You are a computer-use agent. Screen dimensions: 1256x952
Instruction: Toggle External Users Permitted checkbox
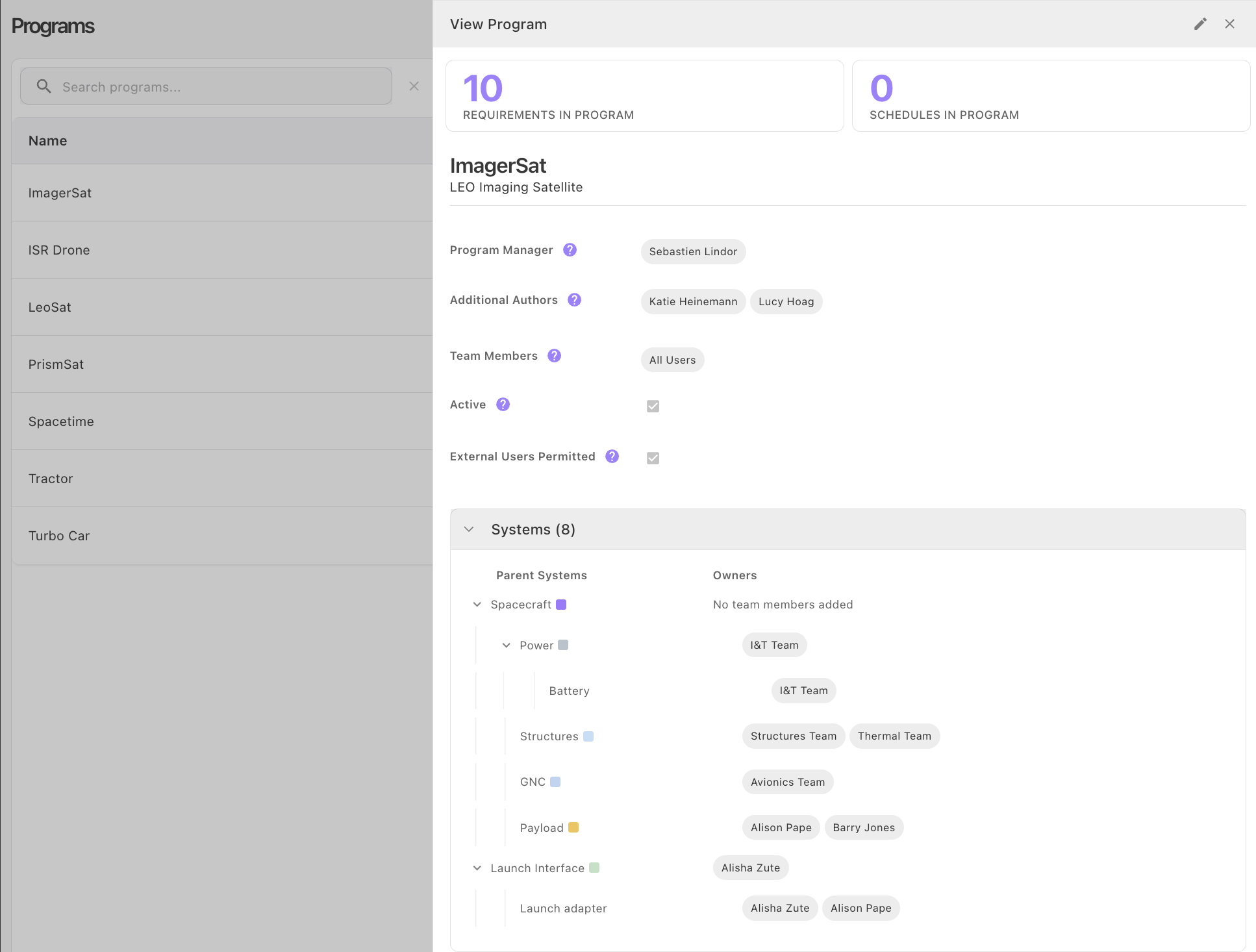(x=653, y=458)
